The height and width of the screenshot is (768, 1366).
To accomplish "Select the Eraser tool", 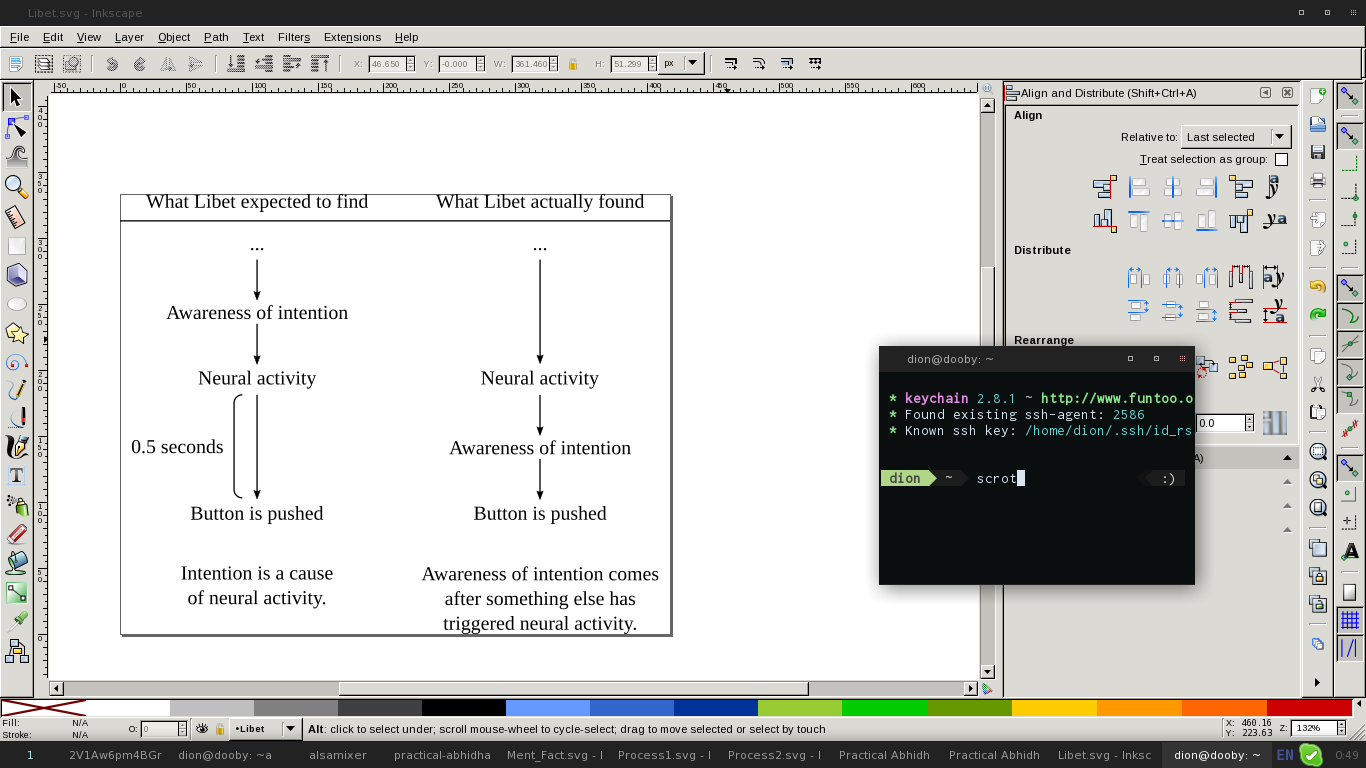I will (x=16, y=534).
